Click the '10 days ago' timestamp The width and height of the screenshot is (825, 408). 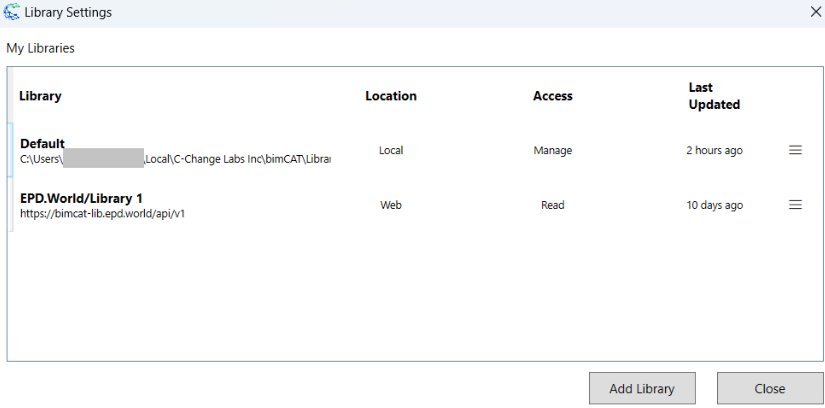[714, 205]
